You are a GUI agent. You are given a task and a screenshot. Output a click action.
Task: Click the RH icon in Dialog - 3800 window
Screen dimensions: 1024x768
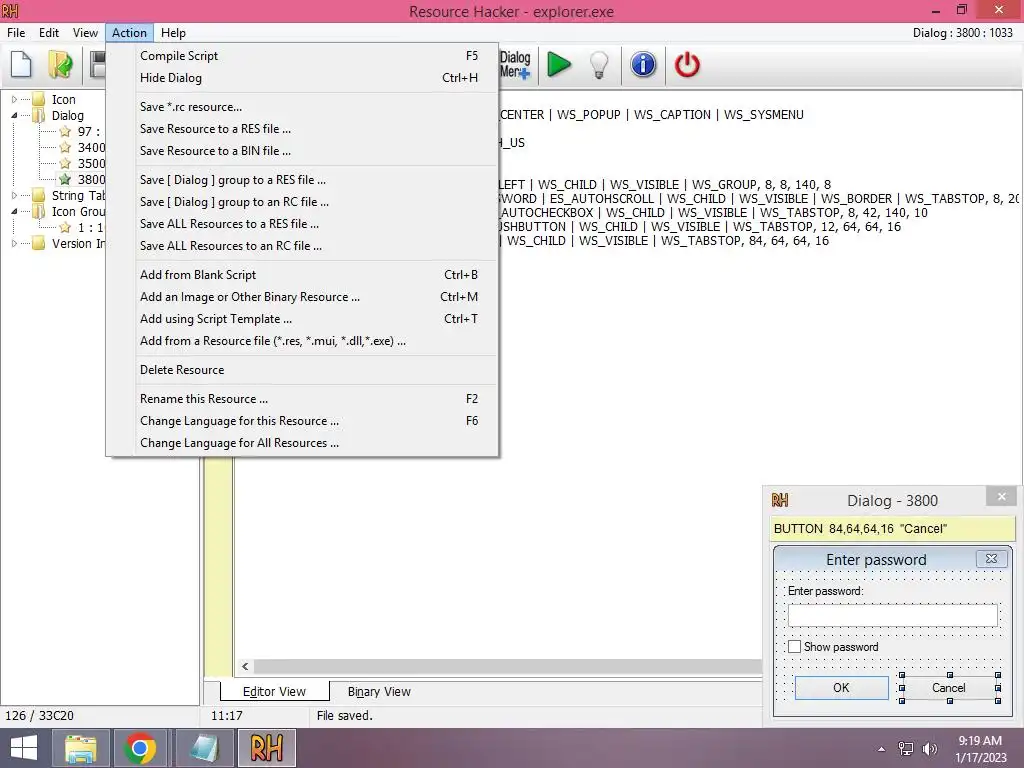[x=780, y=500]
